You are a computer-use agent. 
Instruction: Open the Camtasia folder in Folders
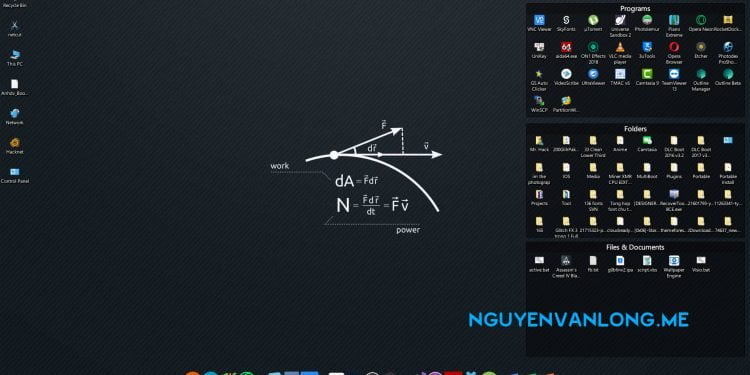pos(647,143)
